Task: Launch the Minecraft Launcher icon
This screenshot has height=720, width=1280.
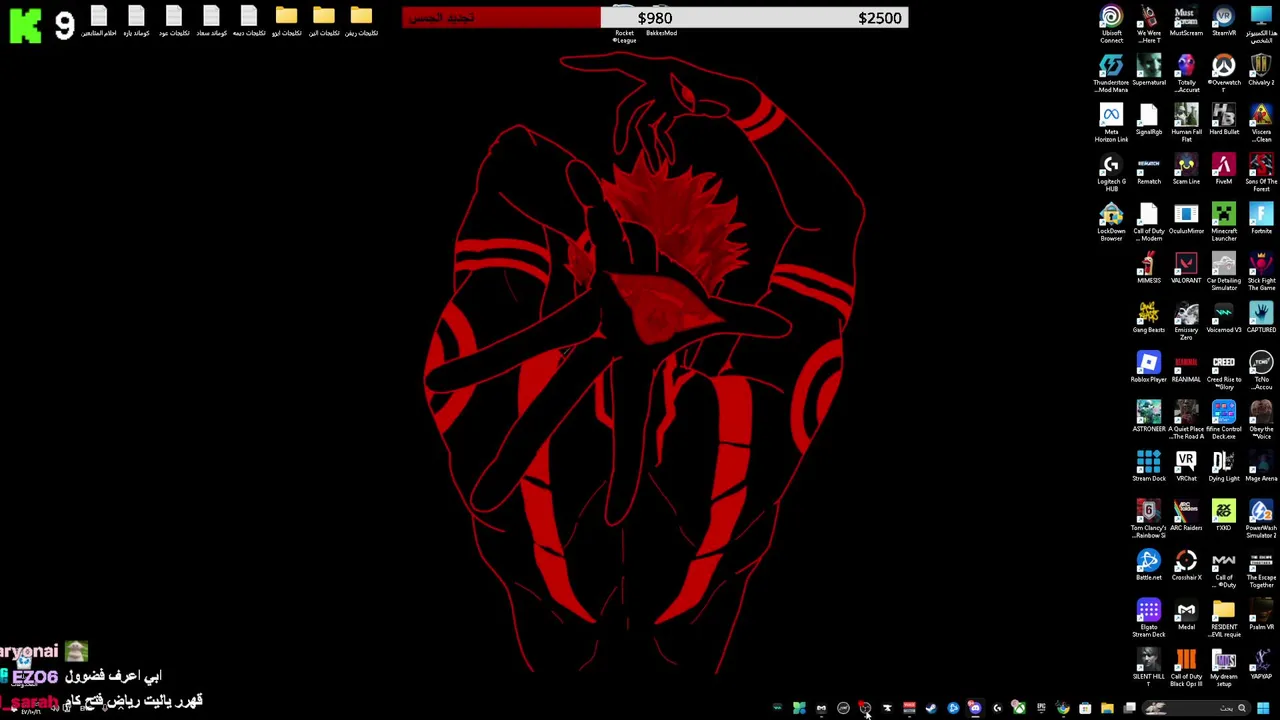Action: tap(1224, 222)
